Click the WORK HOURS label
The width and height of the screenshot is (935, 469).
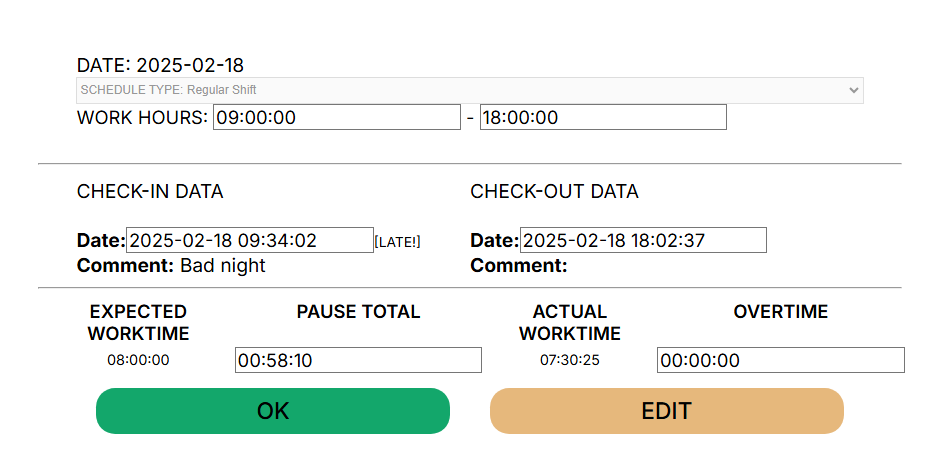[x=142, y=117]
